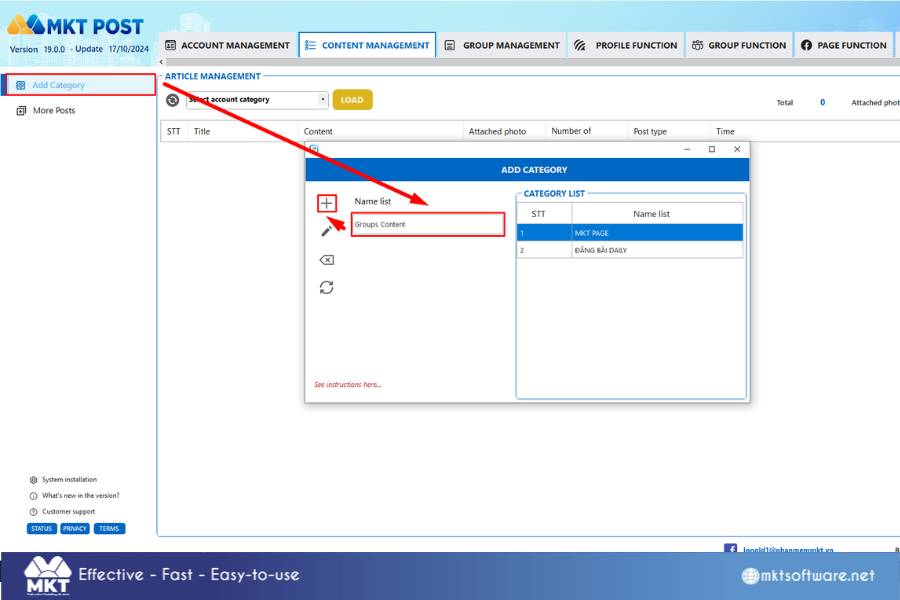Open the See instructions here link
This screenshot has width=900, height=600.
tap(347, 385)
